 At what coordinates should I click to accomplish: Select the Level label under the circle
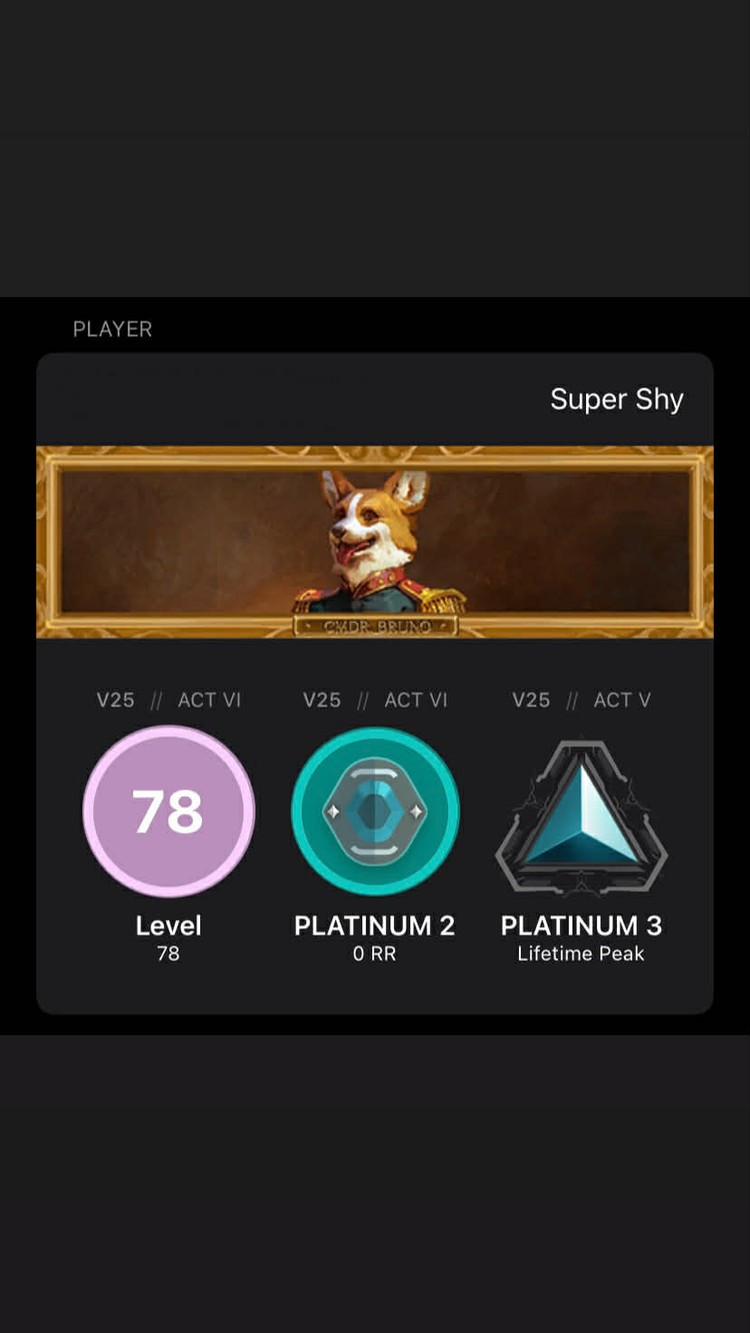click(x=168, y=926)
